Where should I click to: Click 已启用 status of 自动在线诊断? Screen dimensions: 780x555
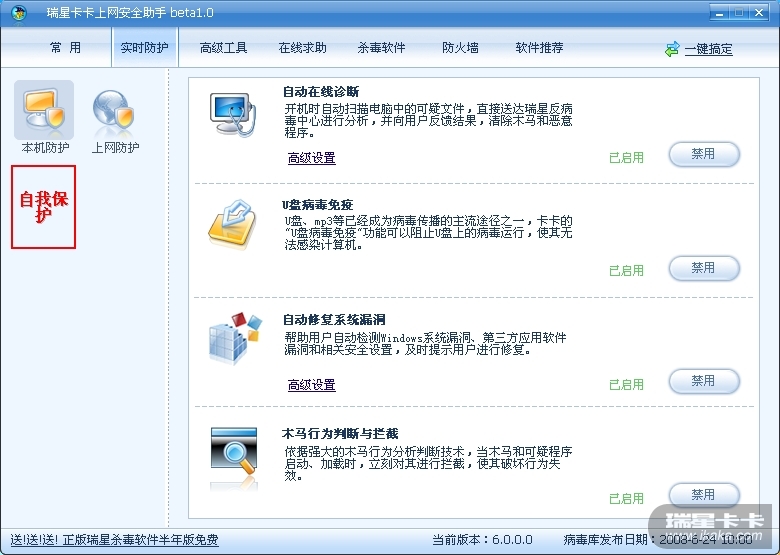tap(626, 158)
